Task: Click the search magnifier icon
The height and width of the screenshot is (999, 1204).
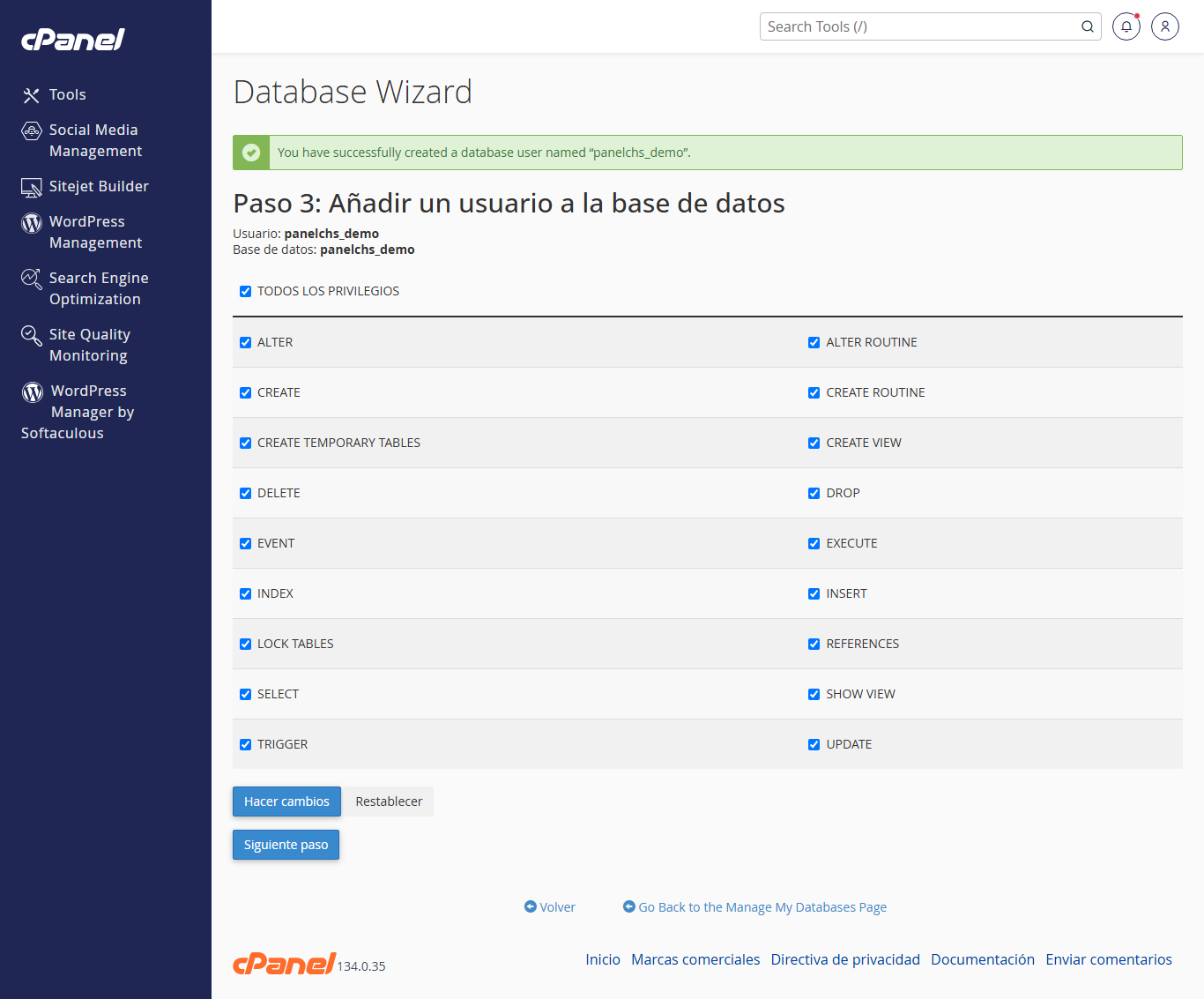Action: [x=1088, y=26]
